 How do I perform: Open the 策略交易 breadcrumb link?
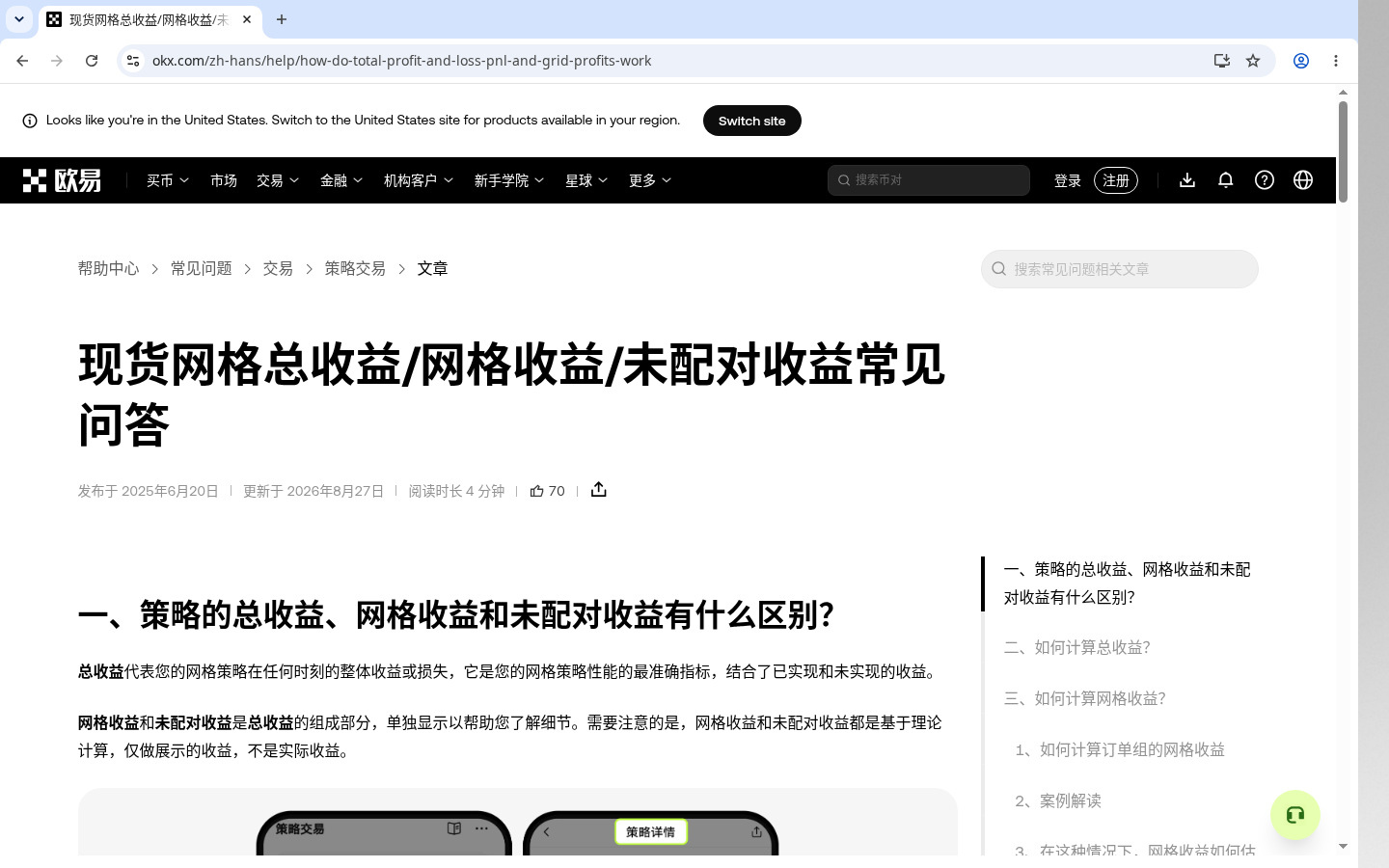tap(355, 269)
